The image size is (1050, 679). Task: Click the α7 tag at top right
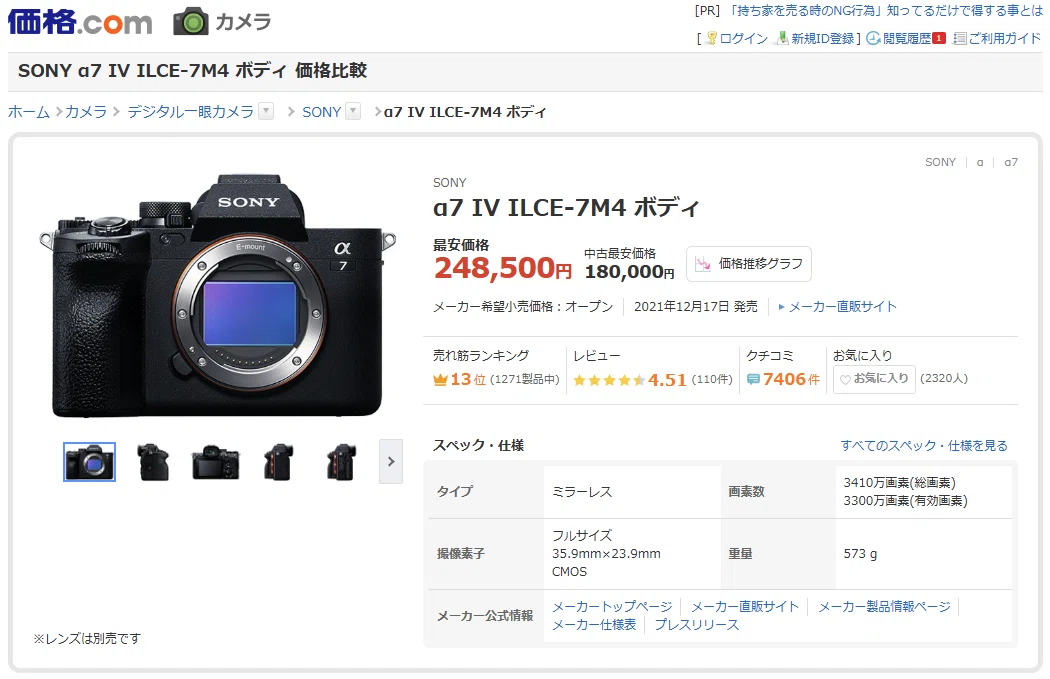pyautogui.click(x=1011, y=162)
